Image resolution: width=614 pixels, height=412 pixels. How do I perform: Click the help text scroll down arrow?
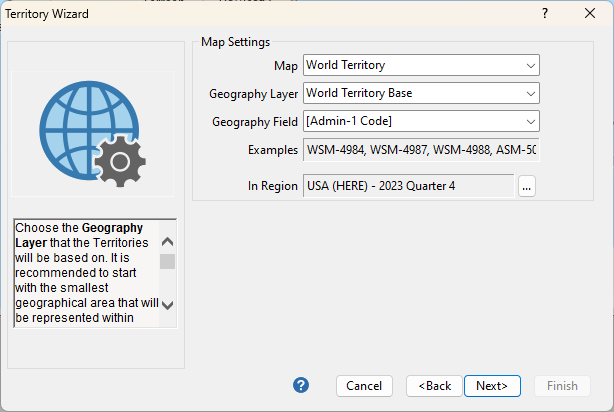[167, 305]
